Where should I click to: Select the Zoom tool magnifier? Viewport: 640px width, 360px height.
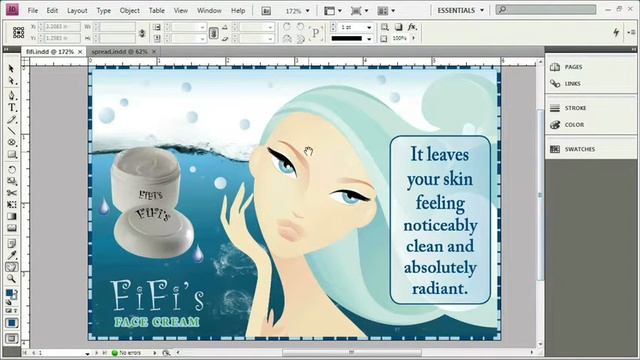(11, 279)
